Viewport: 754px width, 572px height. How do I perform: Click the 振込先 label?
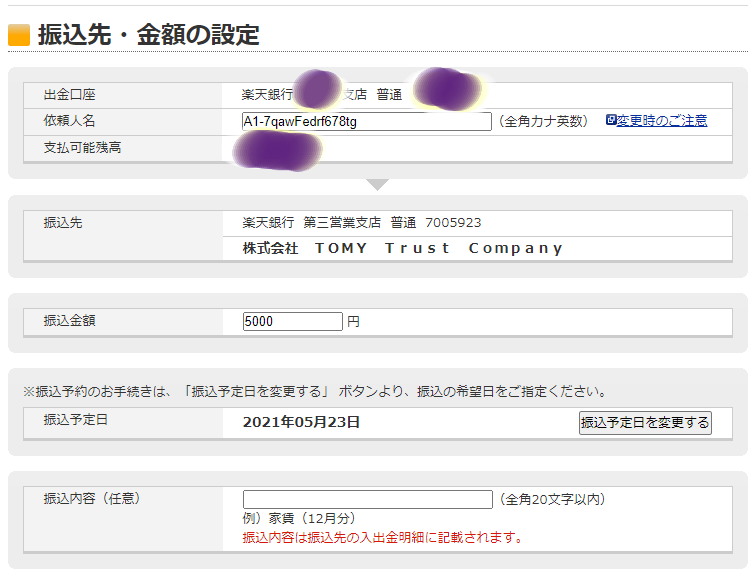click(63, 223)
